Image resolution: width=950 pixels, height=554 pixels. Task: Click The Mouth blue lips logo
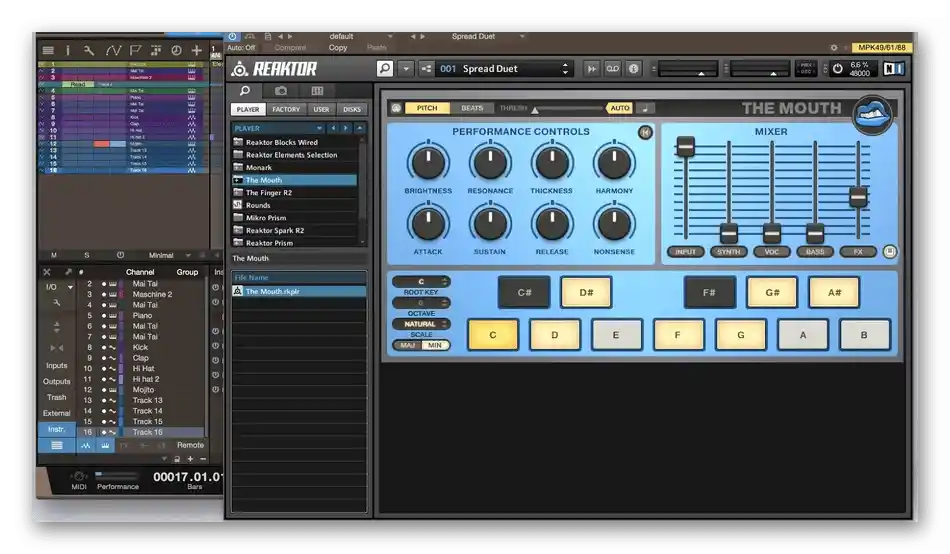click(872, 114)
